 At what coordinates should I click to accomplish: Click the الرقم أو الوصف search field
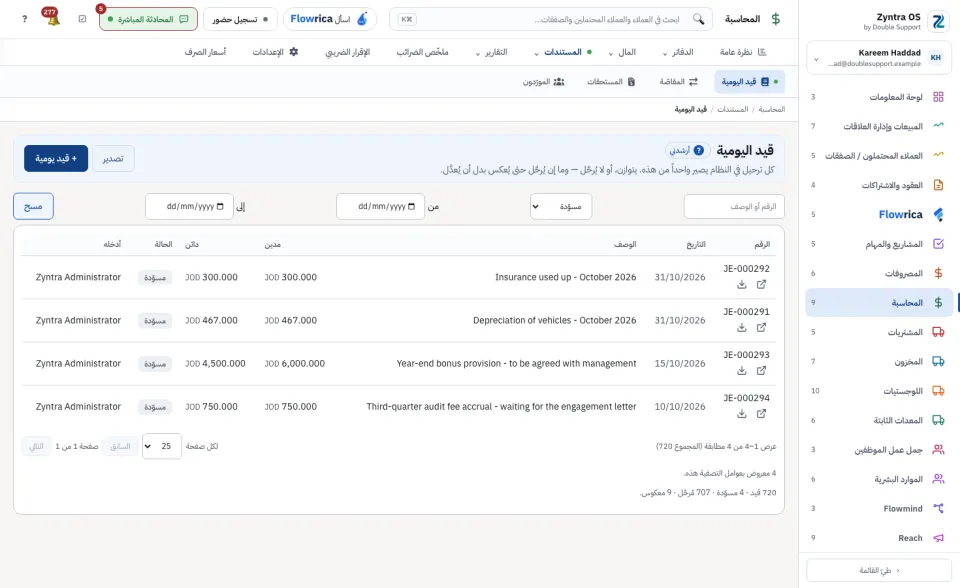(x=734, y=206)
